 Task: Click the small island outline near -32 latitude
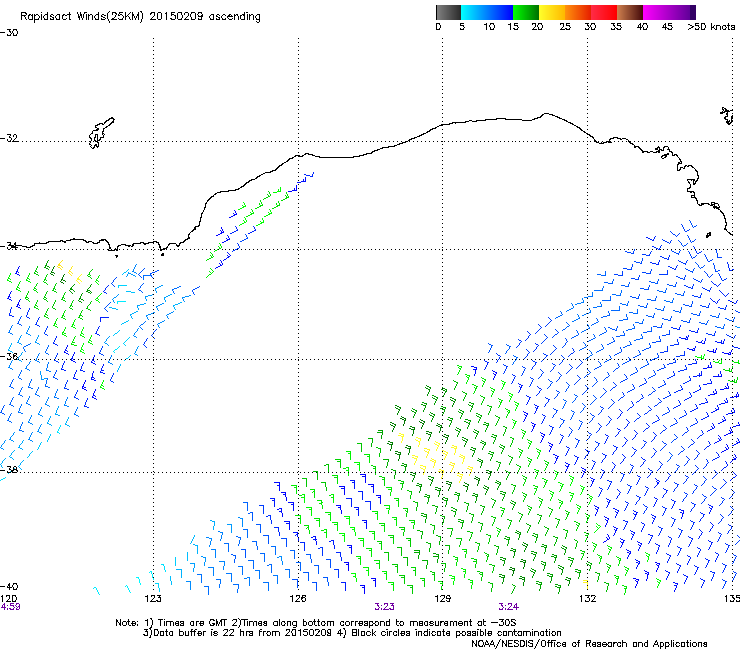point(101,133)
